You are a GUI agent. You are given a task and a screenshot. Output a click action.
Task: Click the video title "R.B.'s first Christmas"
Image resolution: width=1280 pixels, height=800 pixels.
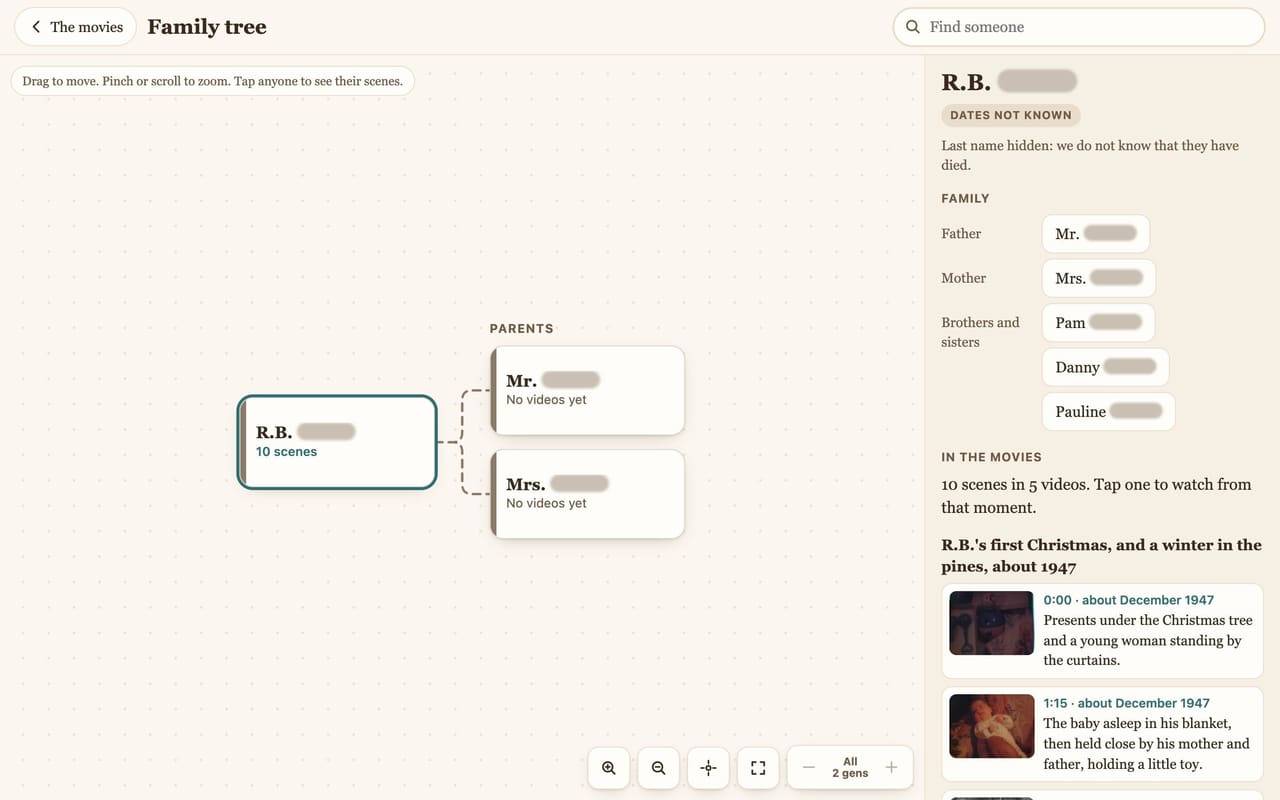[x=1101, y=556]
